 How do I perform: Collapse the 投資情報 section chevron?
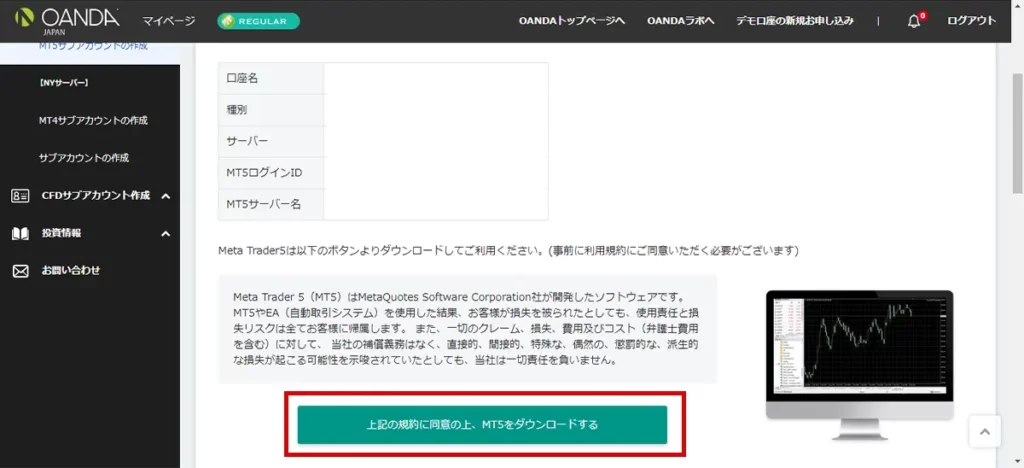click(166, 233)
